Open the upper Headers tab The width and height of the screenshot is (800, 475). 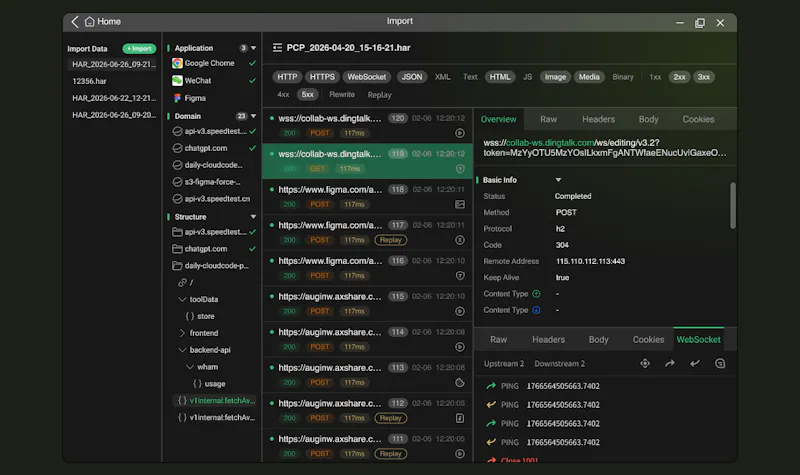[x=598, y=119]
